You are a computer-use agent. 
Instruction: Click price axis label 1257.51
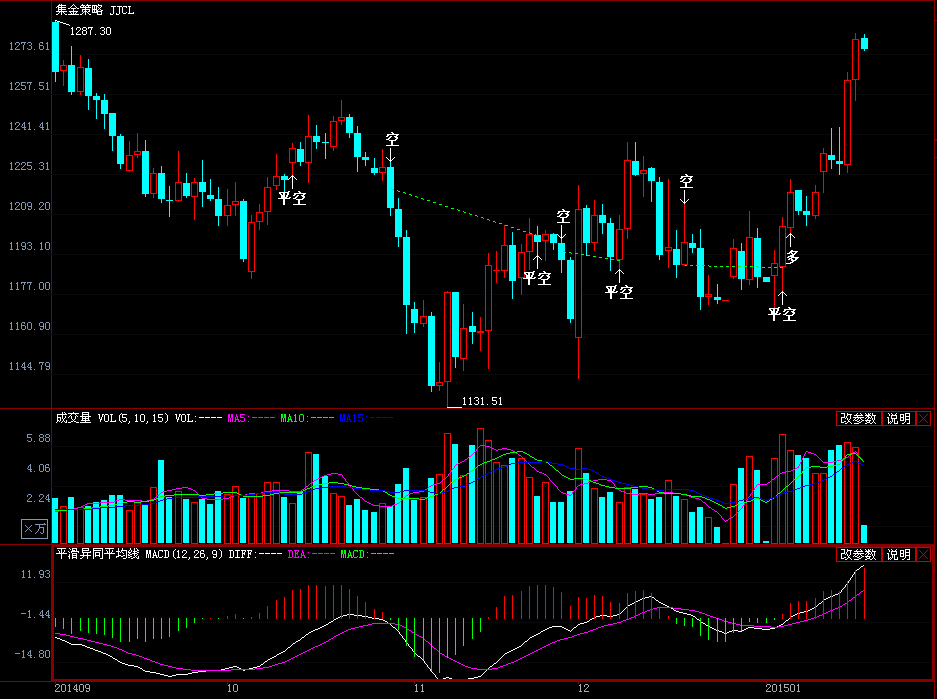click(29, 87)
